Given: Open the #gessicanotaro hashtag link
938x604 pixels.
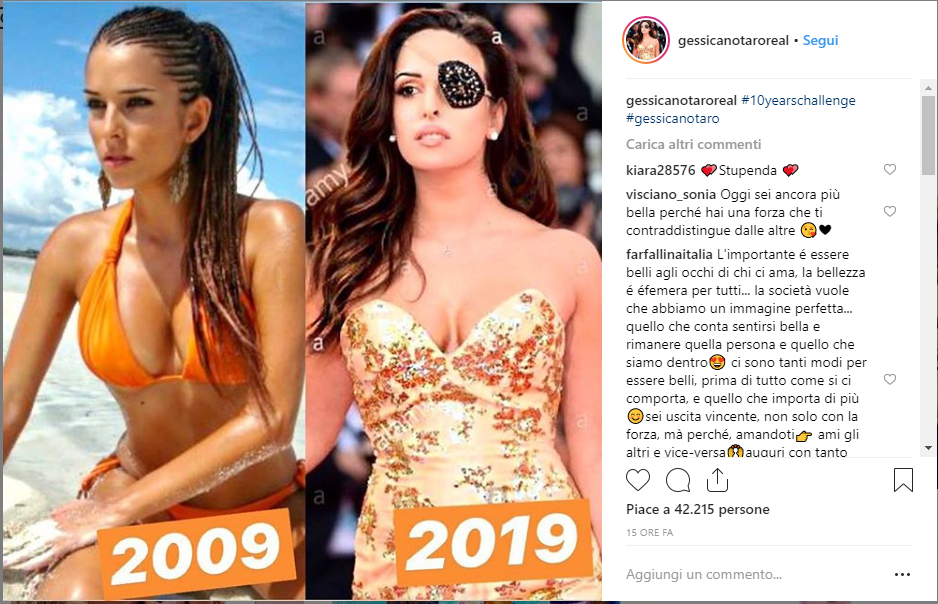Looking at the screenshot, I should pos(672,118).
